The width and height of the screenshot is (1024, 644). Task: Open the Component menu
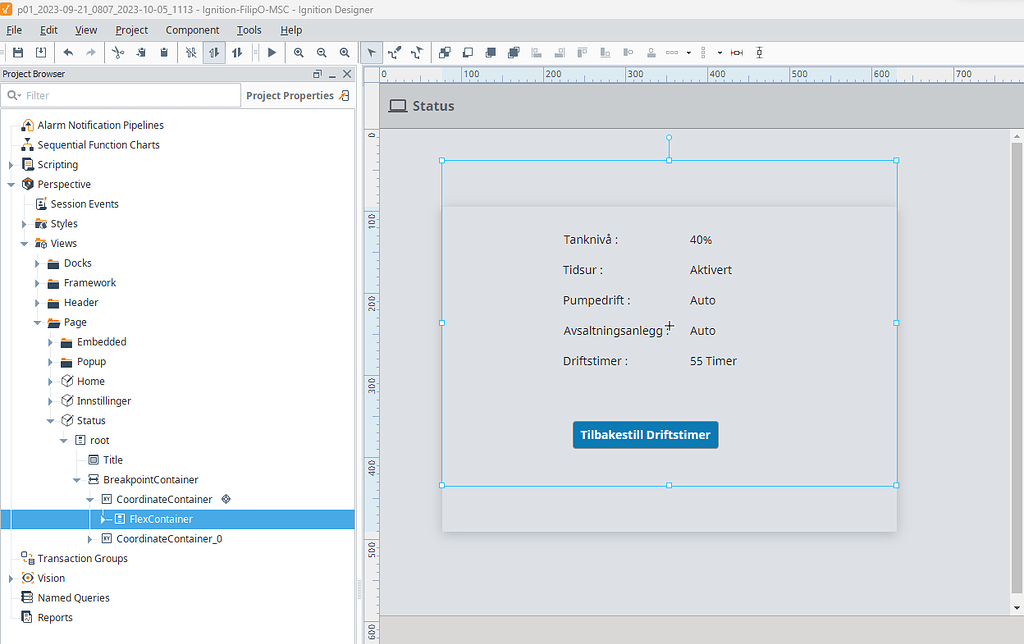point(190,30)
